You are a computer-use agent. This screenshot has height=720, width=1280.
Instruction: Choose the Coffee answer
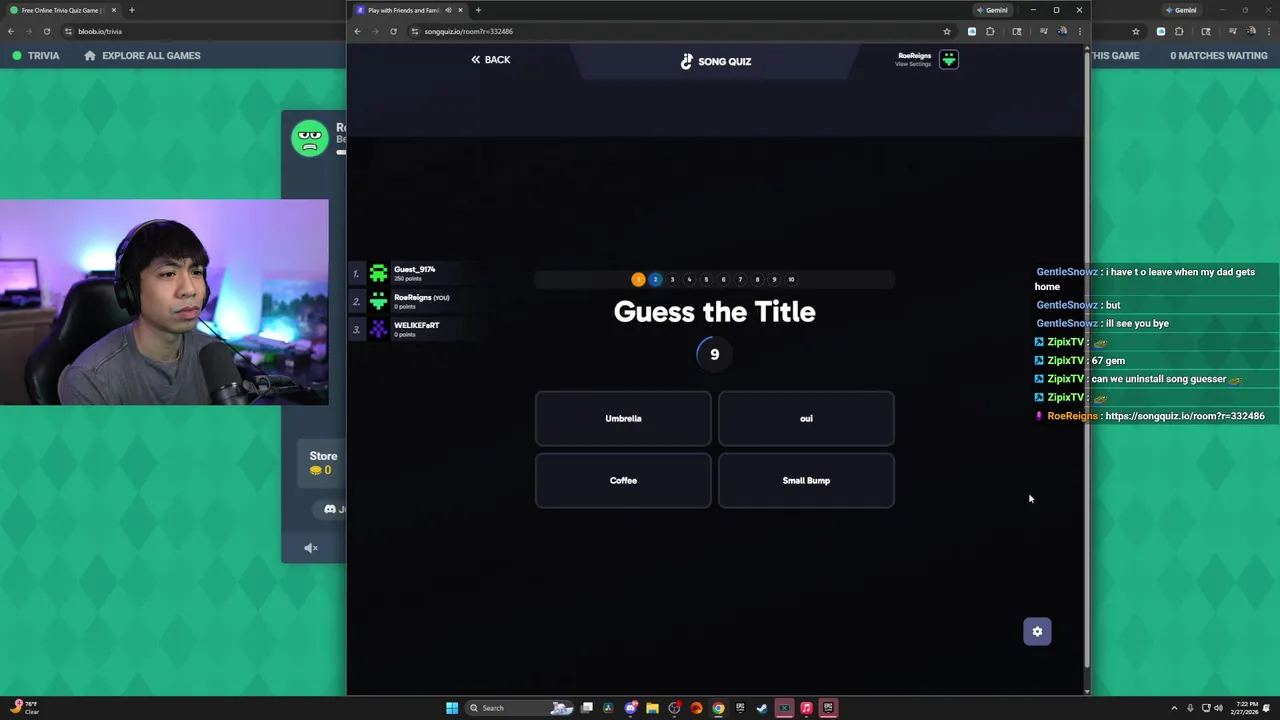[623, 480]
